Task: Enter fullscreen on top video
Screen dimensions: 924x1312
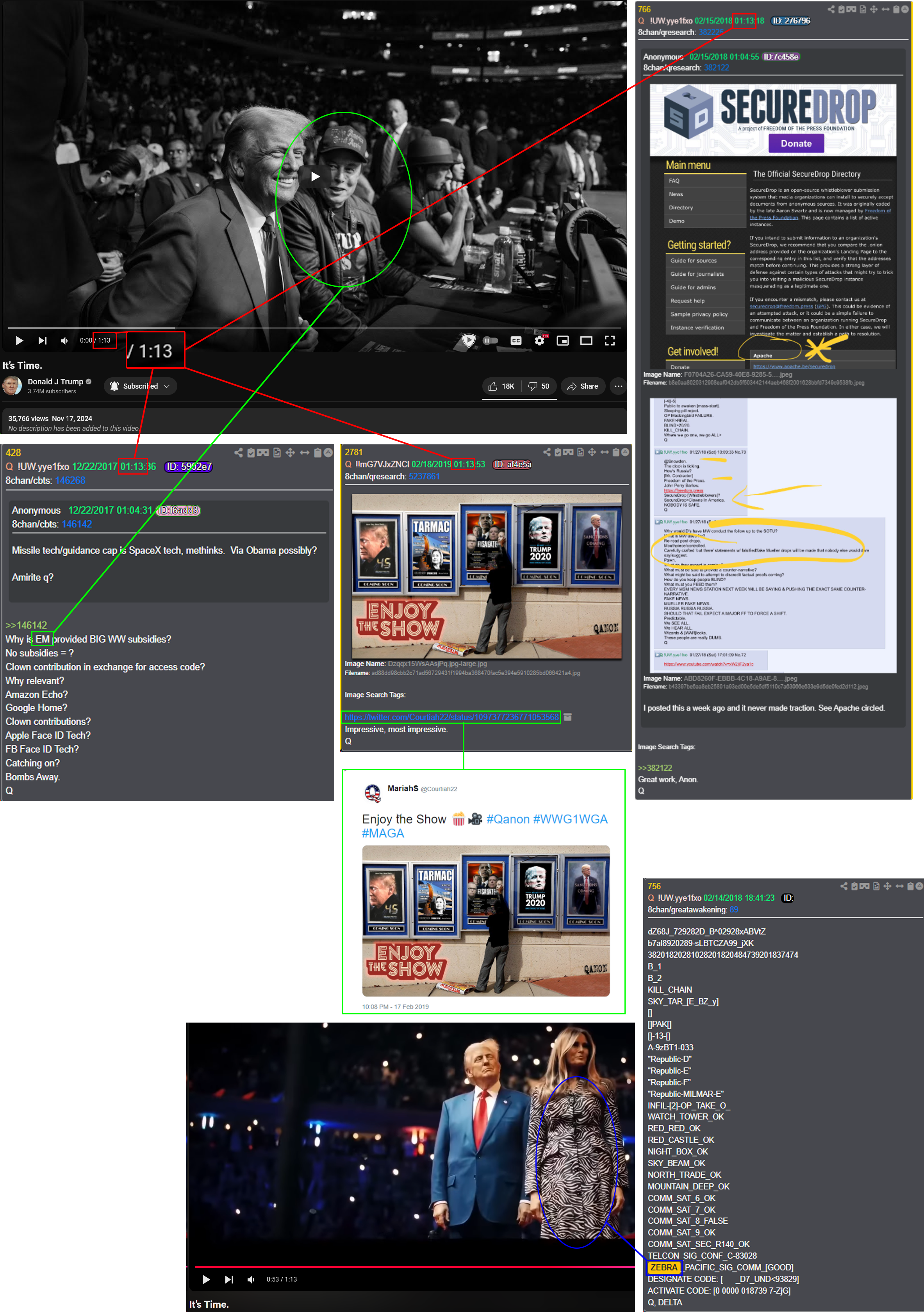Action: pyautogui.click(x=610, y=341)
